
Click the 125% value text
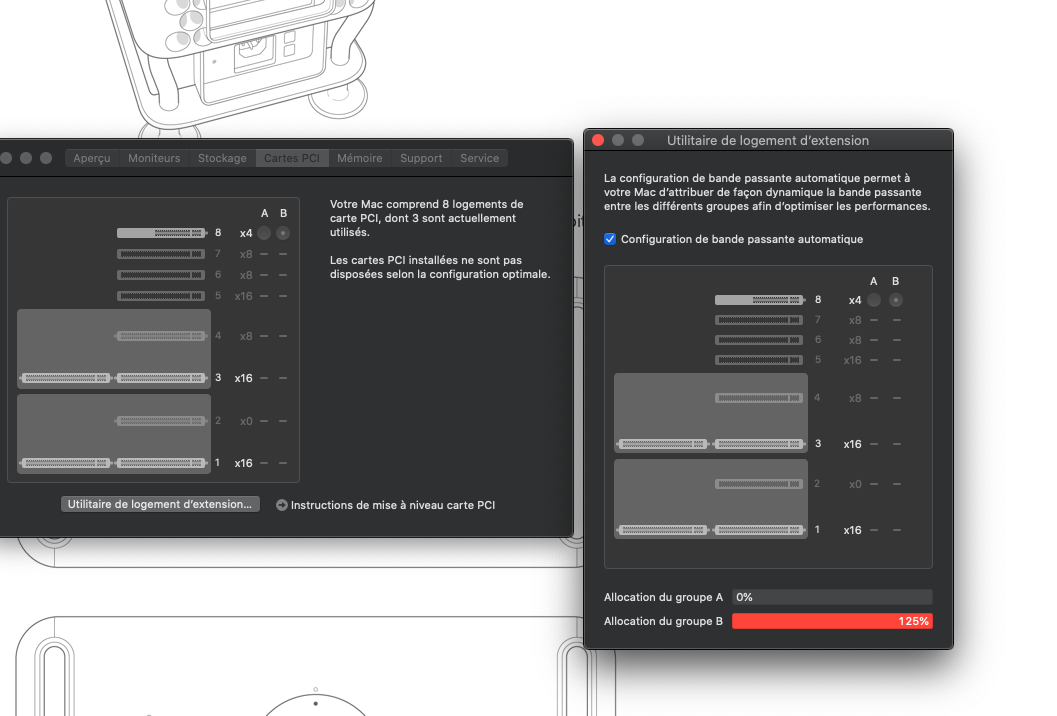913,621
